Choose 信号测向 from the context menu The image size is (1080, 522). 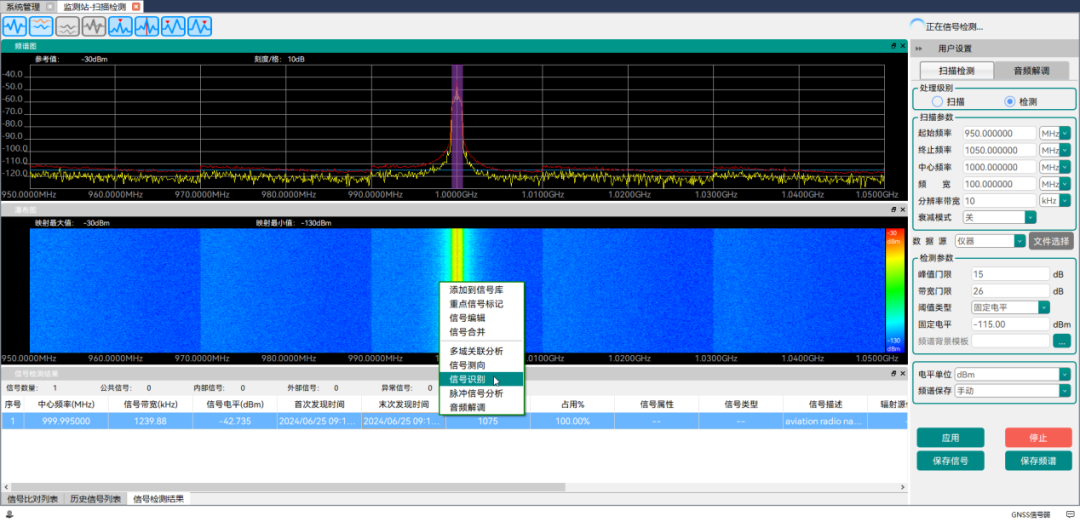point(482,365)
